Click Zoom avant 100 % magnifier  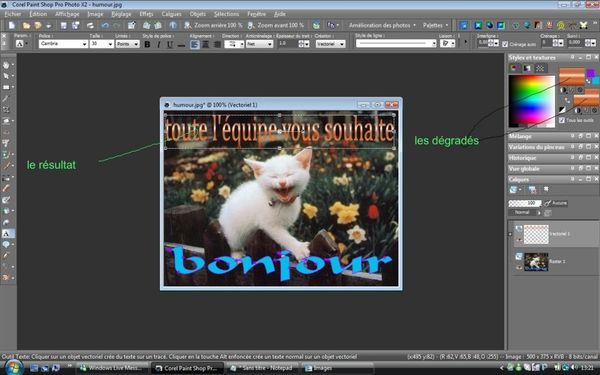coord(276,25)
